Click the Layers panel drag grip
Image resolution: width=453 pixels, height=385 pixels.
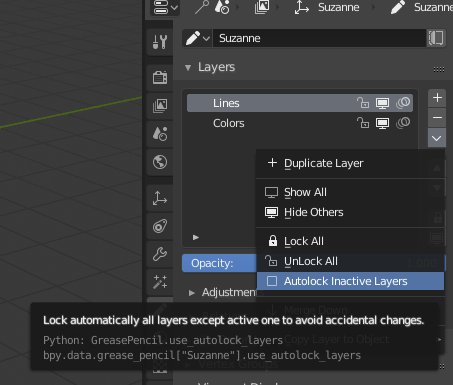point(439,69)
